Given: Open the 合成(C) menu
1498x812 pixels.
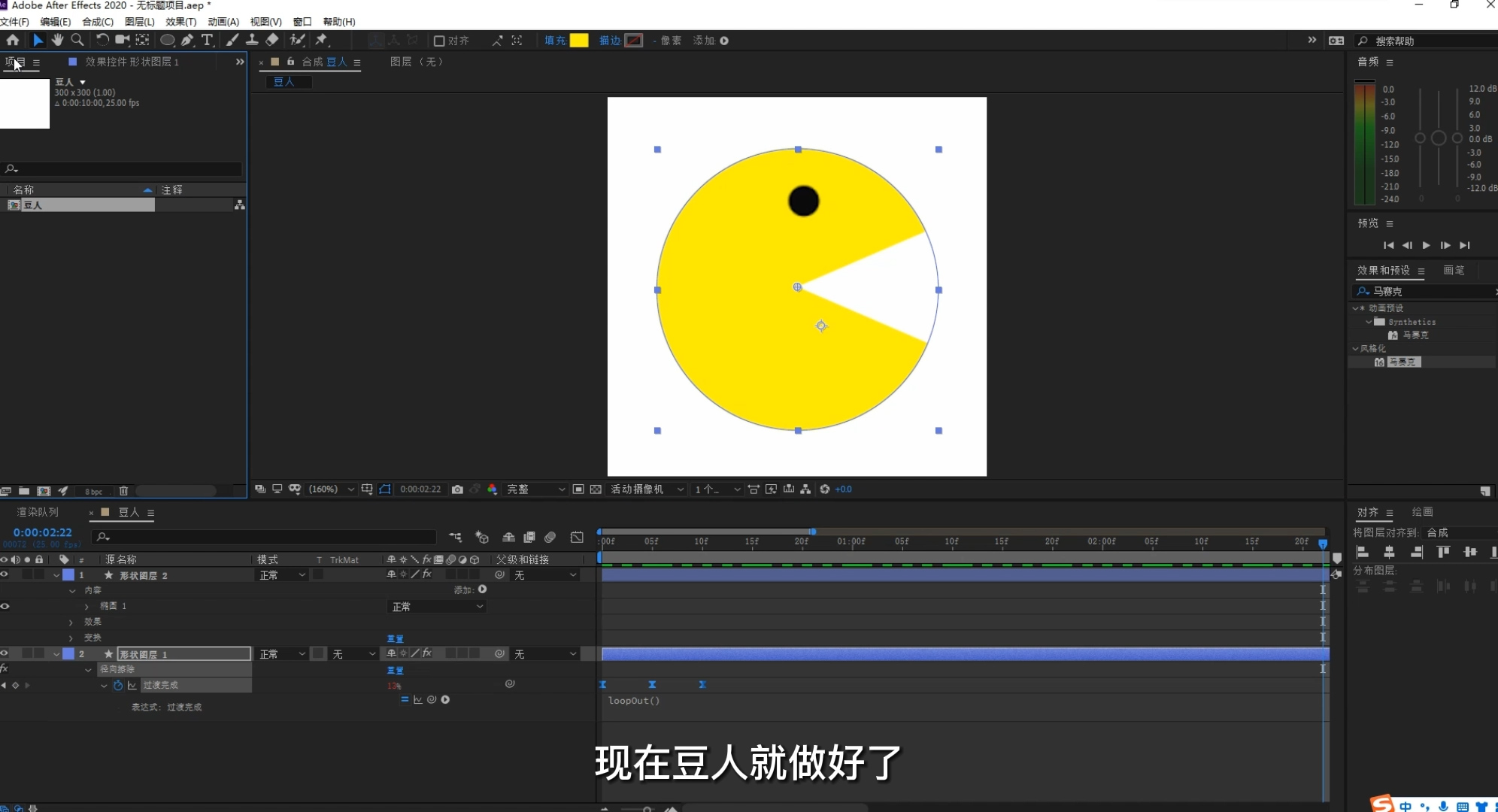Looking at the screenshot, I should click(98, 22).
